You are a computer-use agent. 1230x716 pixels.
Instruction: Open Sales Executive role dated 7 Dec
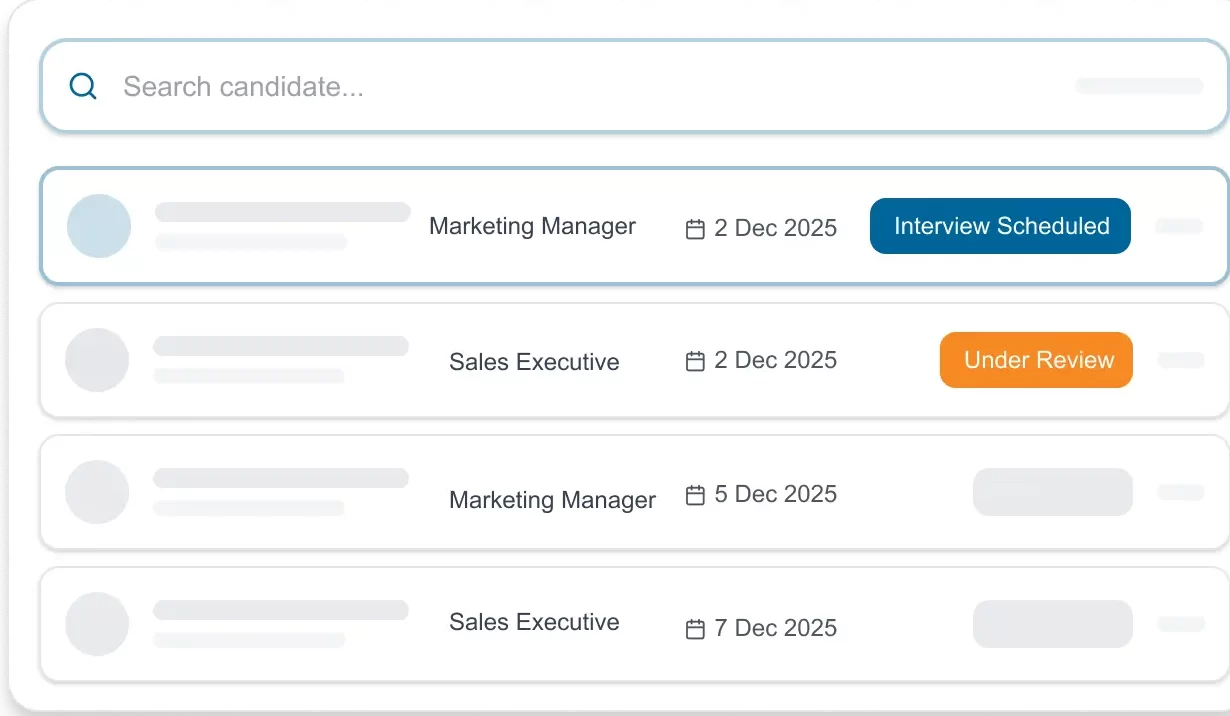click(x=534, y=622)
